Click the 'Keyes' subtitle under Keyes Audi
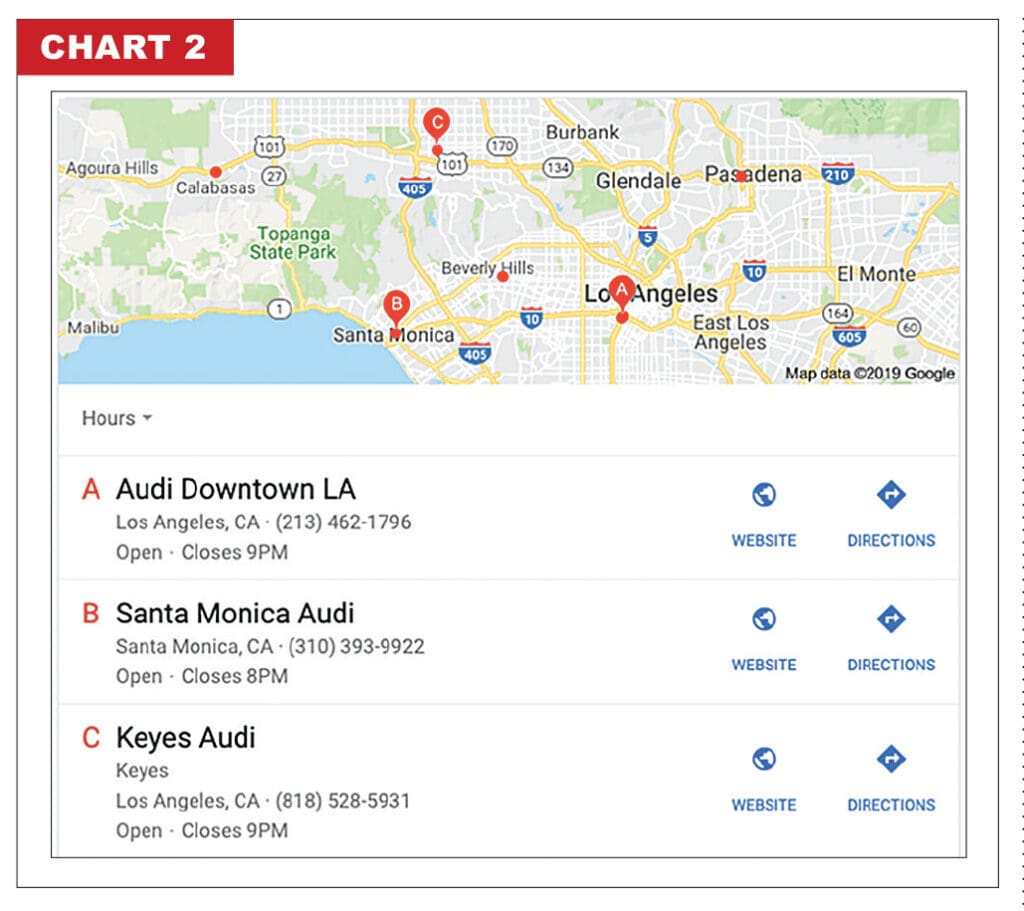Image resolution: width=1024 pixels, height=911 pixels. [x=142, y=771]
